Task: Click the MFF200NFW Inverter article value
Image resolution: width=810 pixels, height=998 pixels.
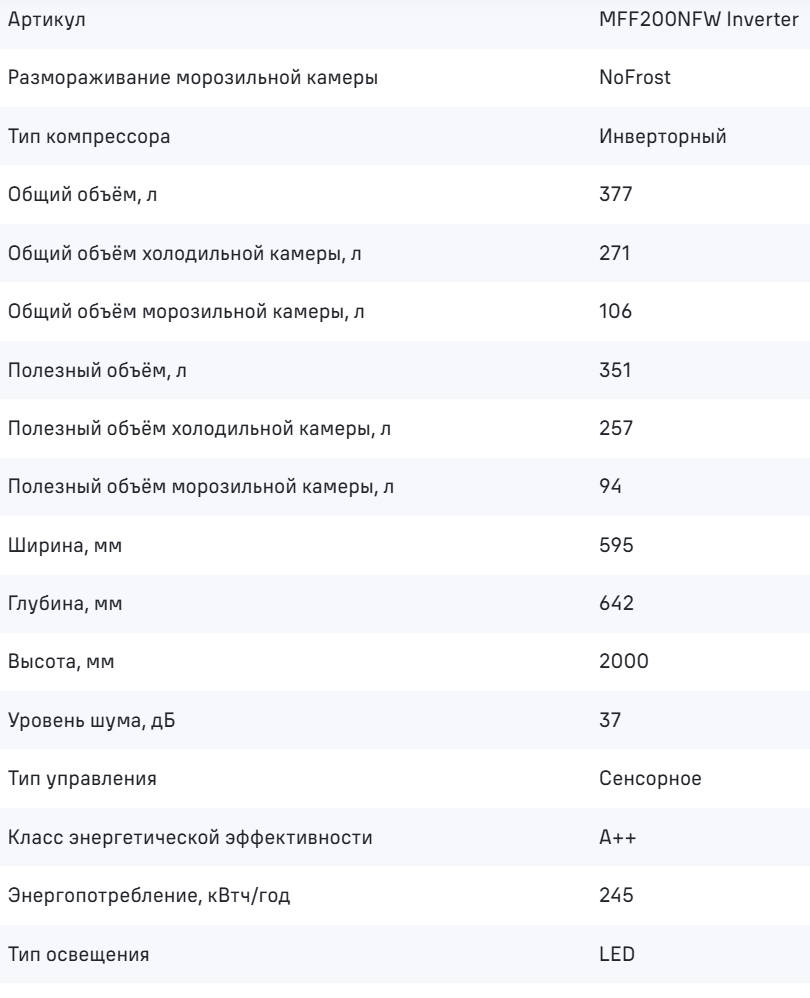Action: pyautogui.click(x=698, y=20)
